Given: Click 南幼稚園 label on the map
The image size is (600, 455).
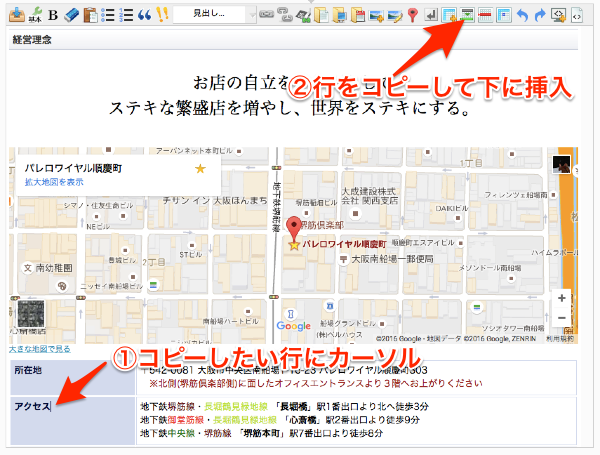Looking at the screenshot, I should coord(54,268).
